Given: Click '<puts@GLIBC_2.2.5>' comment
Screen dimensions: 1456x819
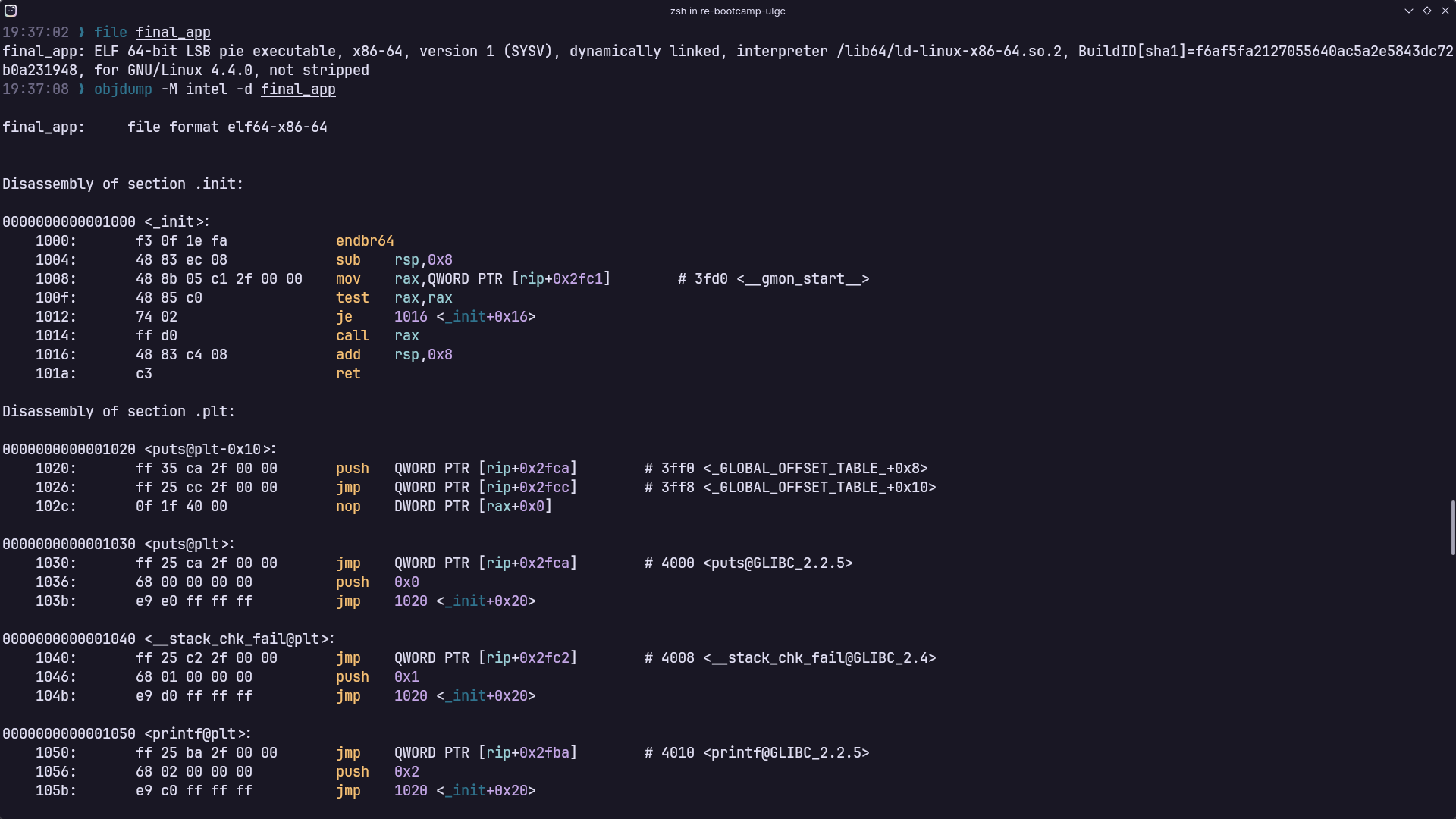Looking at the screenshot, I should tap(778, 563).
